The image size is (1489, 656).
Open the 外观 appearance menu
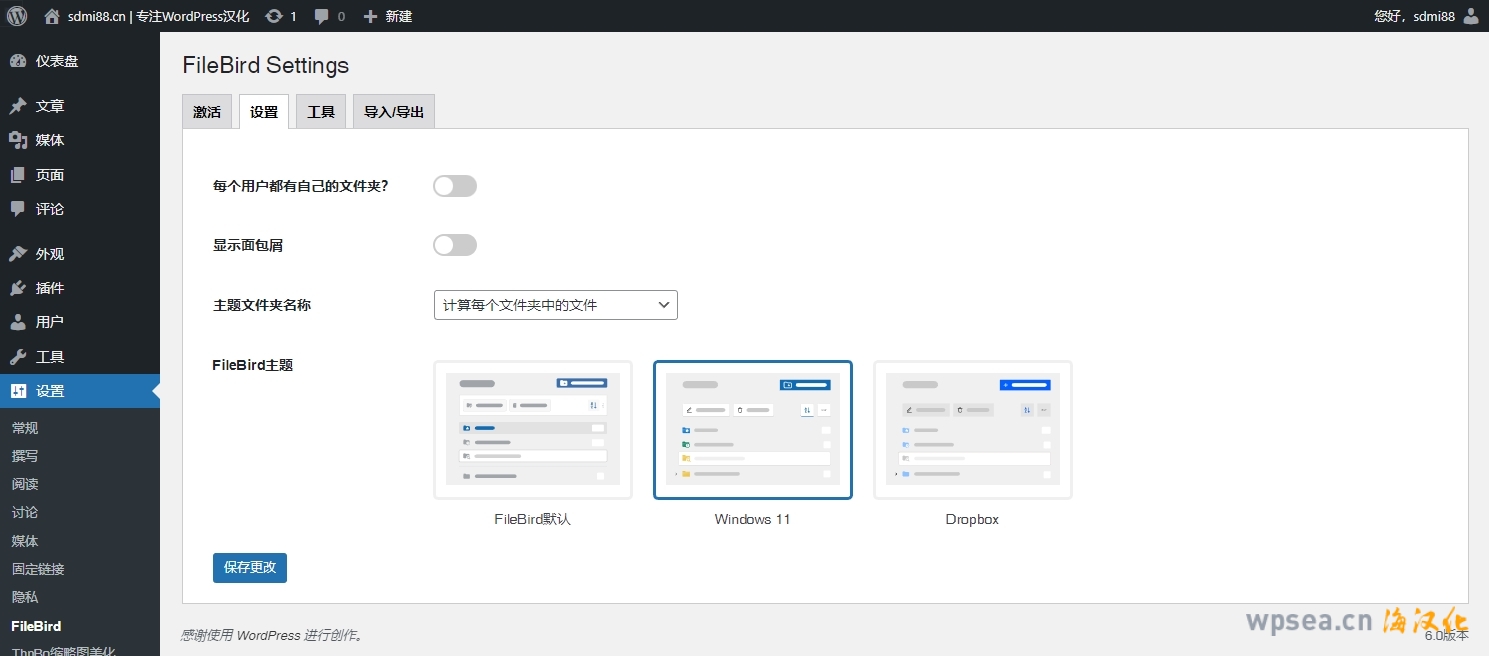click(x=49, y=254)
